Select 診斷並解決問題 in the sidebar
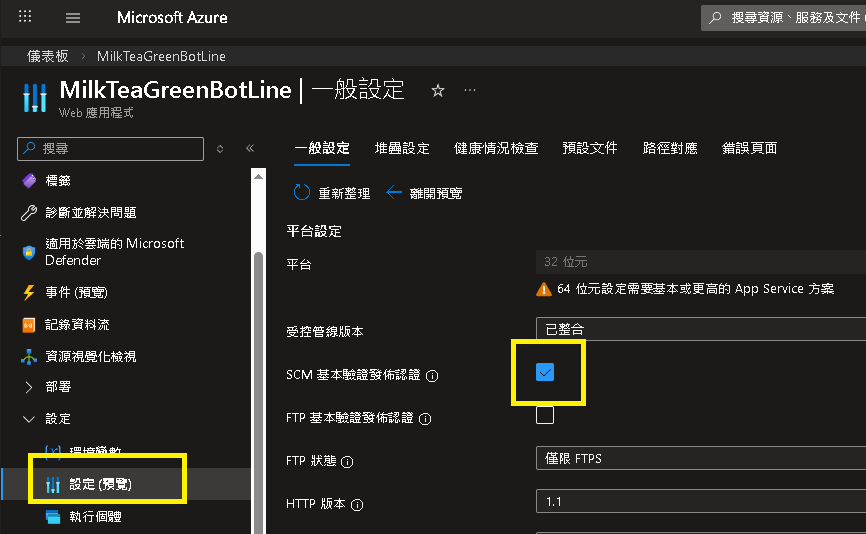This screenshot has width=866, height=534. click(x=90, y=213)
